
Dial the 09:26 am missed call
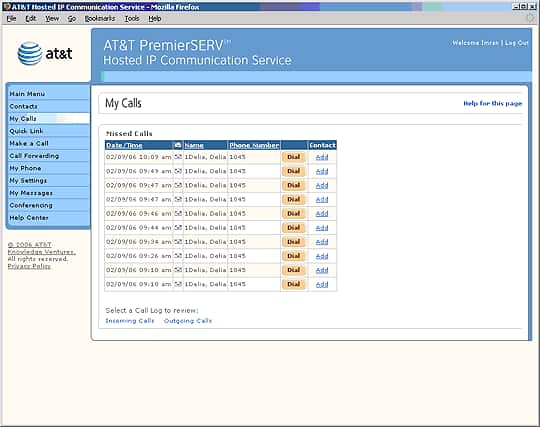coord(294,256)
